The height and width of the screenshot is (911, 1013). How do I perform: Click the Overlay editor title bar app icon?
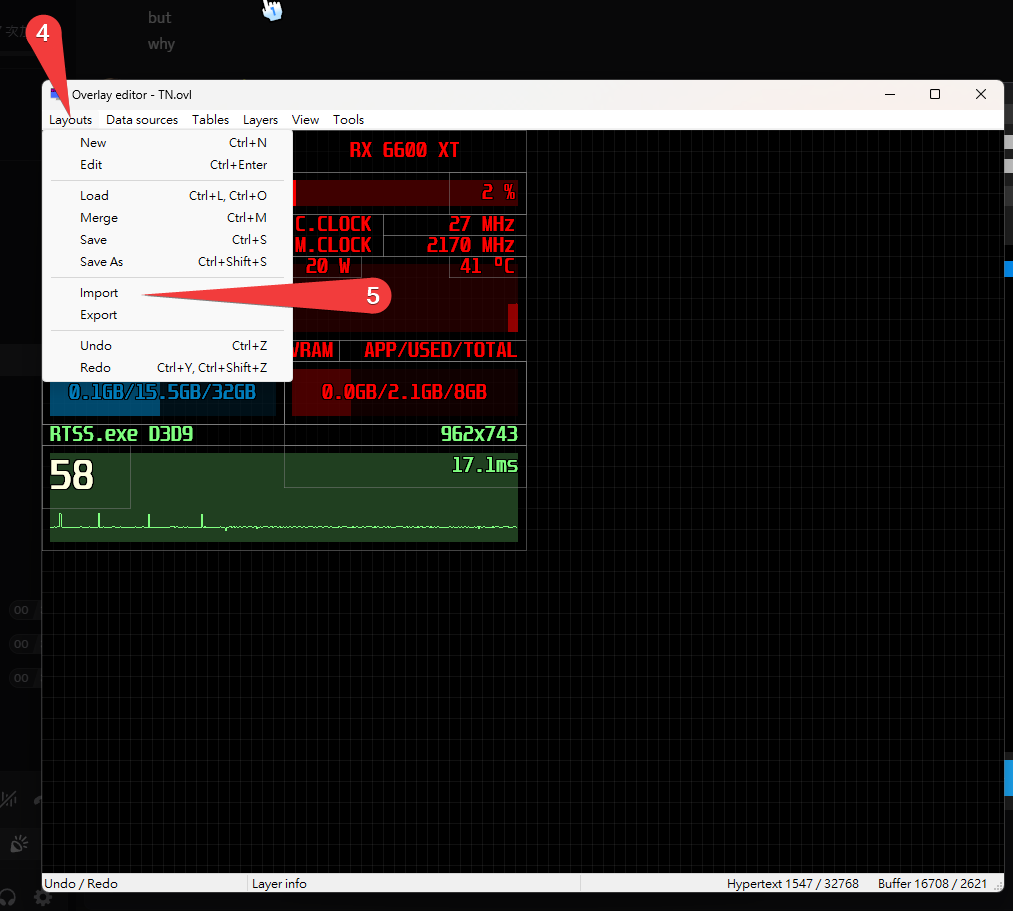click(58, 94)
